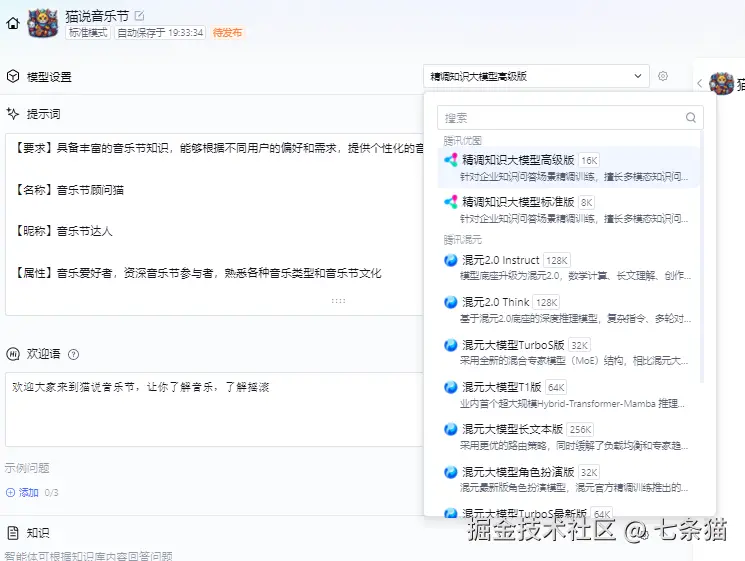
Task: Click the 【名称】音乐节顾问猫 line
Action: [68, 190]
